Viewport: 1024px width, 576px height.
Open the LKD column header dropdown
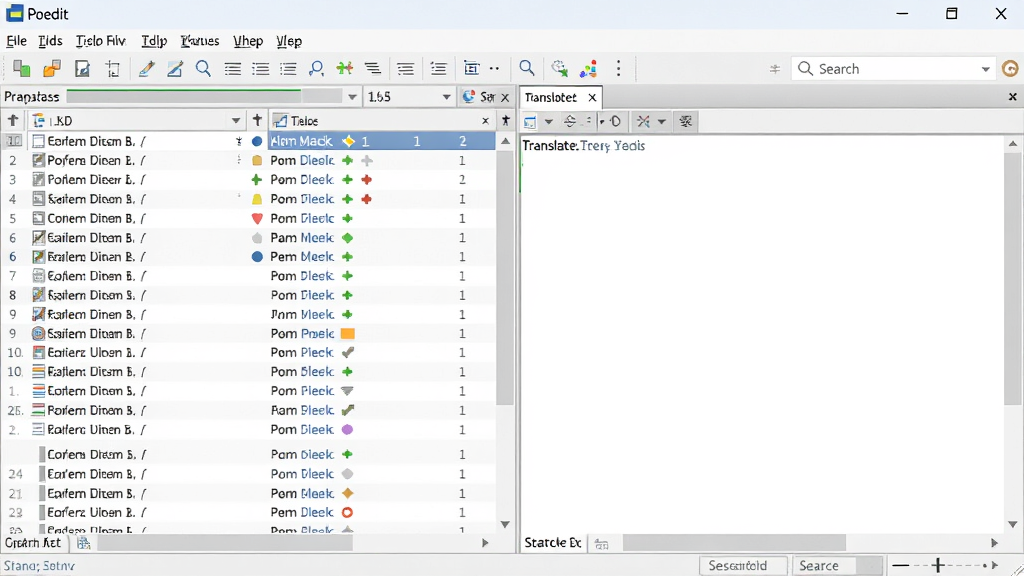[236, 121]
